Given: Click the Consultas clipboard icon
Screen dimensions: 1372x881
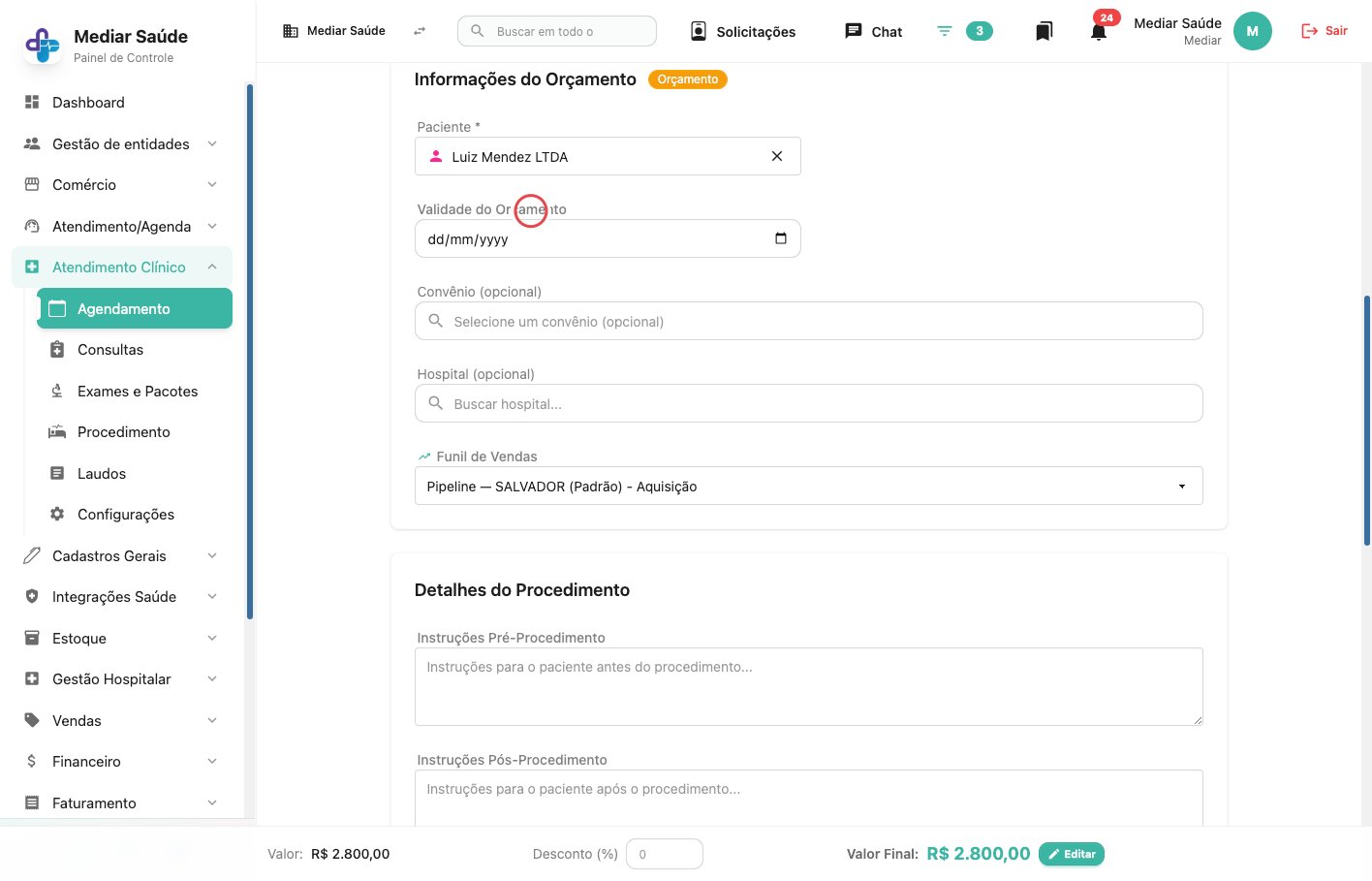Looking at the screenshot, I should coord(57,350).
